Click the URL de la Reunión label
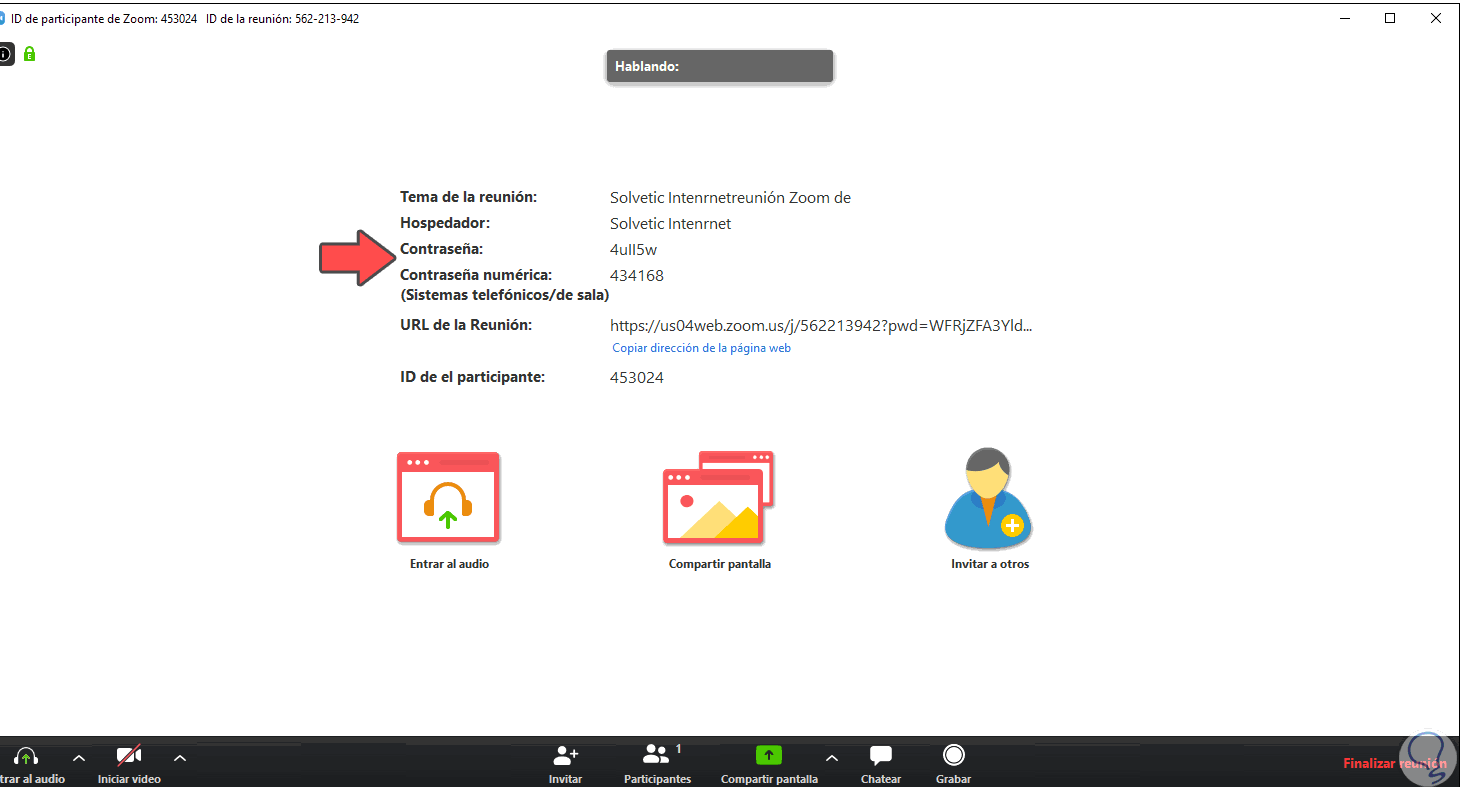Image resolution: width=1479 pixels, height=787 pixels. (466, 325)
